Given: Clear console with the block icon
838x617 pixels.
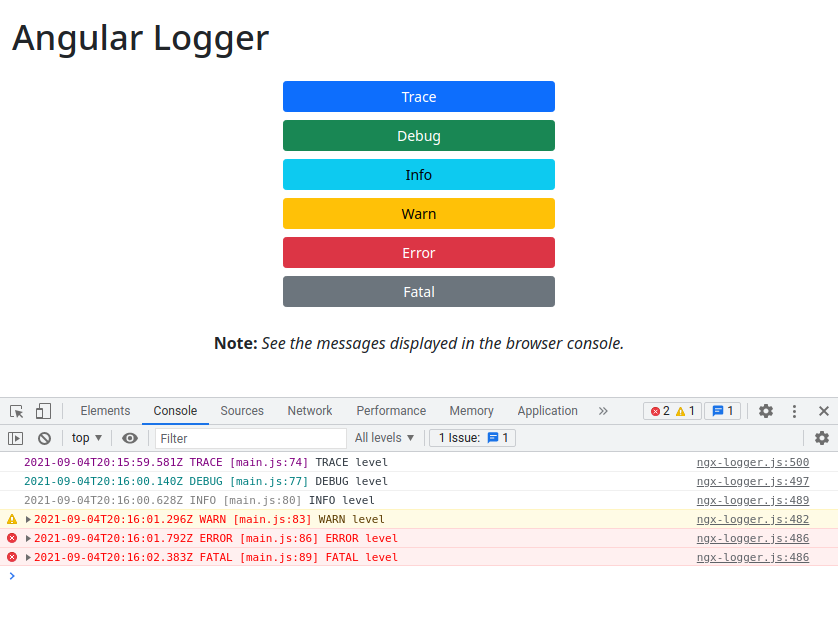Looking at the screenshot, I should pyautogui.click(x=44, y=438).
